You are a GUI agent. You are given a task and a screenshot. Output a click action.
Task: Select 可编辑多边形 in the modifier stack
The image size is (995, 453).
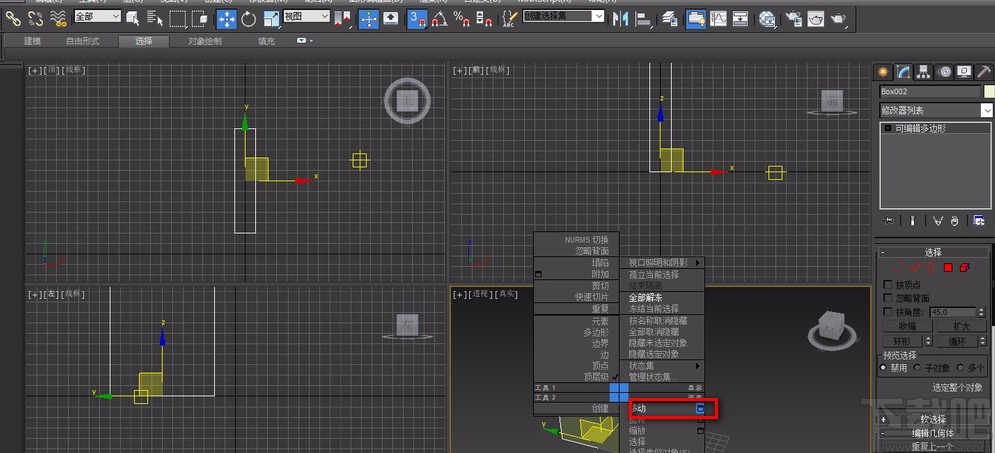935,128
